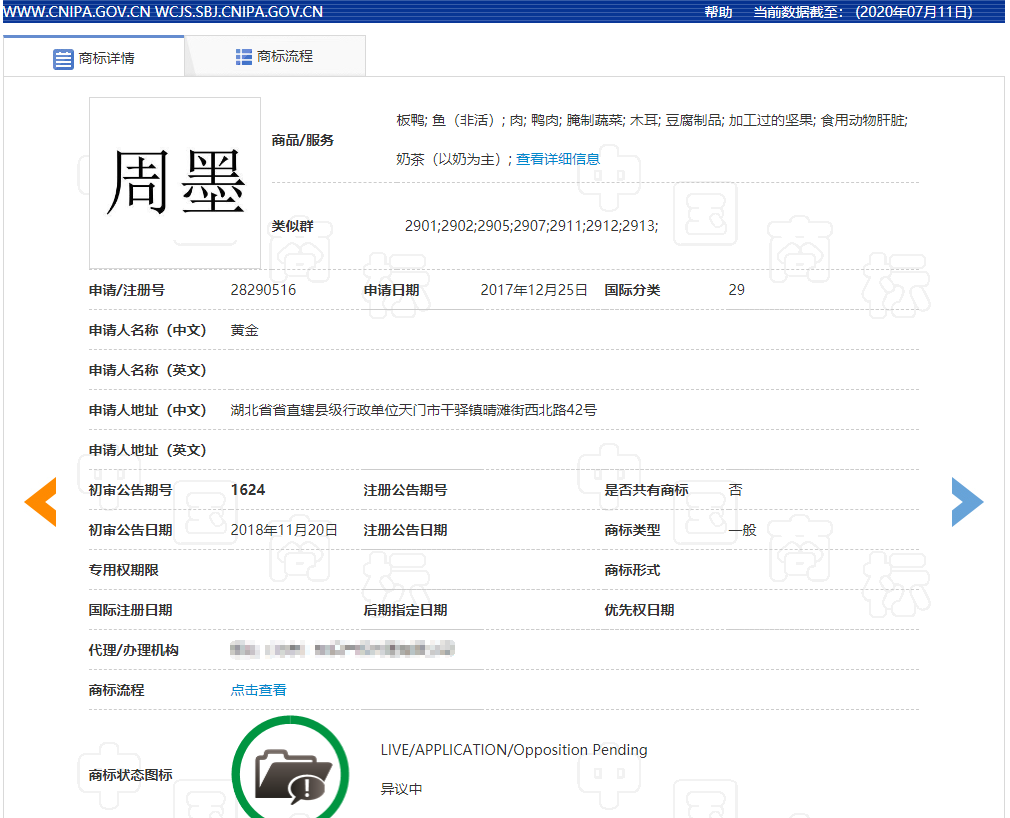
Task: Click the data cutoff date 2020年07月11日
Action: [914, 12]
